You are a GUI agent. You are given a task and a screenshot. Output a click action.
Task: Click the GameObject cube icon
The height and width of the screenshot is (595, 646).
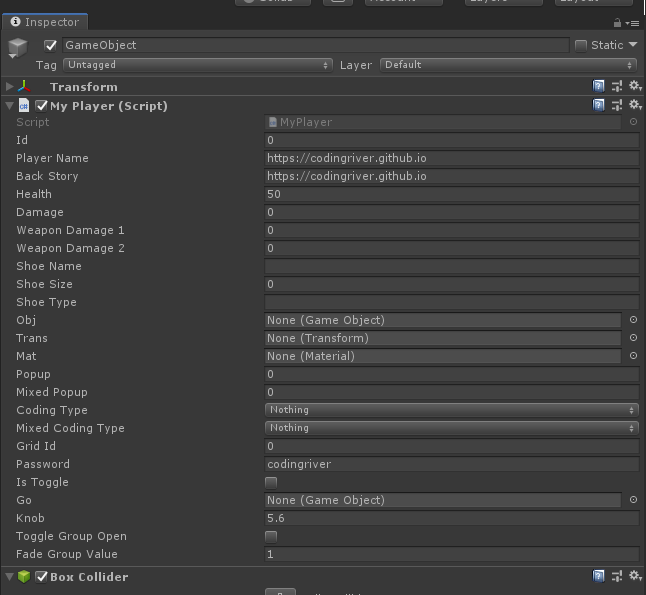coord(18,47)
